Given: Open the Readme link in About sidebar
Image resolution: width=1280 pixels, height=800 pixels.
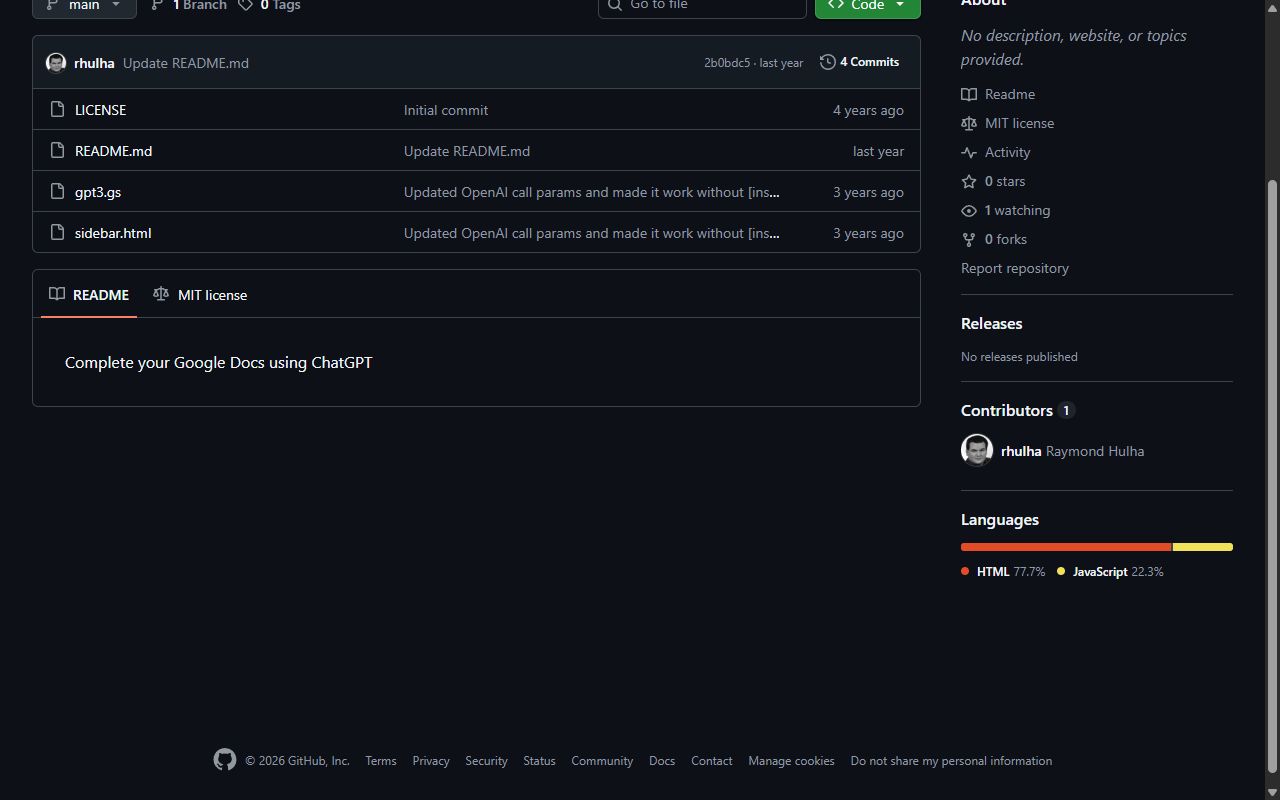Looking at the screenshot, I should point(1010,94).
